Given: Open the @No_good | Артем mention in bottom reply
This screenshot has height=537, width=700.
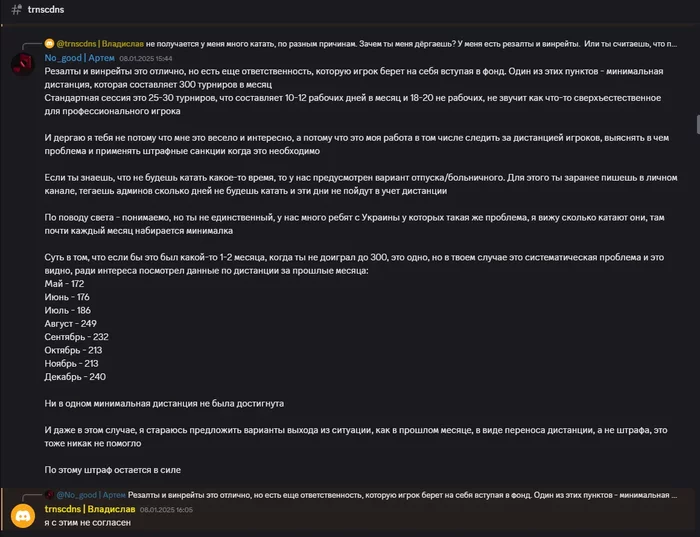Looking at the screenshot, I should pos(91,495).
